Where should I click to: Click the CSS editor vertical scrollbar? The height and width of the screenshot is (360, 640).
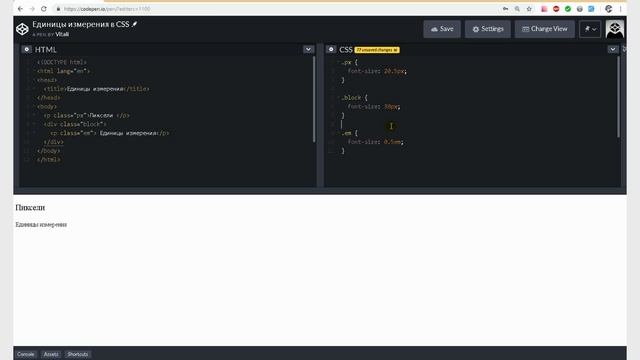618,97
